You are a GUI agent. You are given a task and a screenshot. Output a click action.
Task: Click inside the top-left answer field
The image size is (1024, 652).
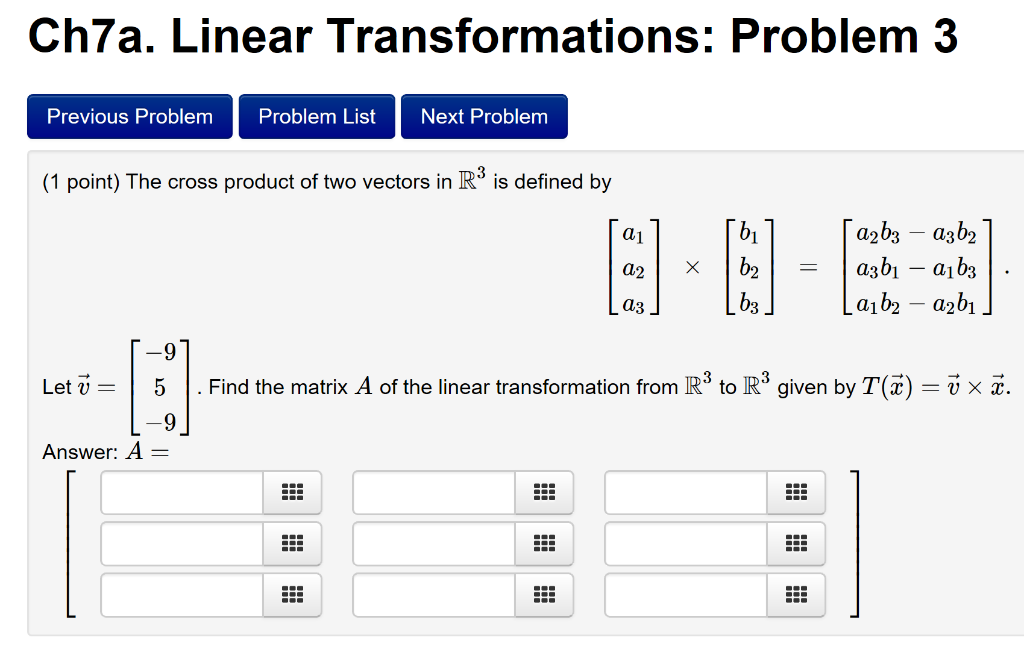coord(180,492)
